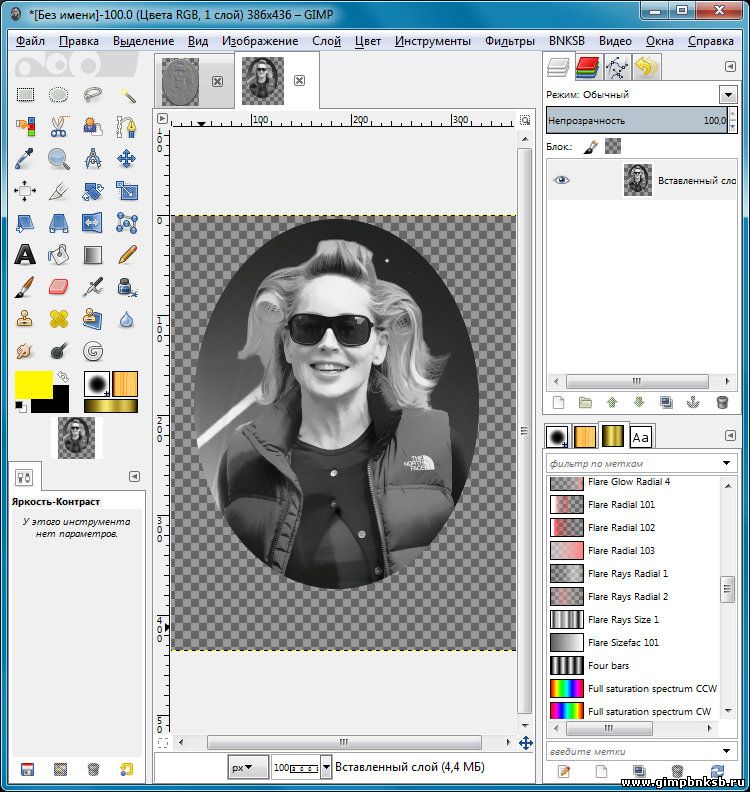Viewport: 750px width, 792px height.
Task: Delete layer using trash icon in Layers panel
Action: [x=722, y=403]
